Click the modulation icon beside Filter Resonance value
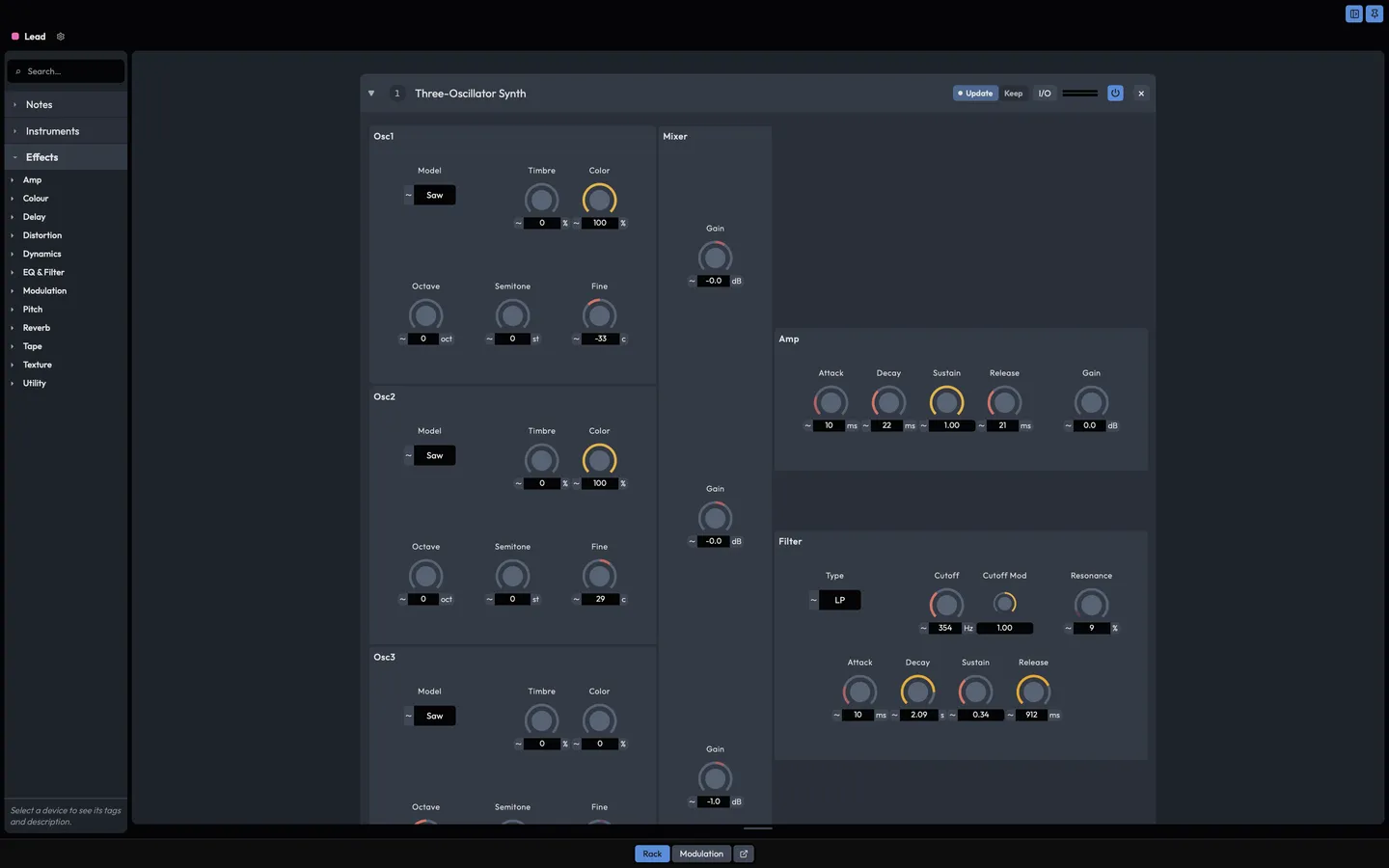Screen dimensions: 1389x868 click(1068, 628)
